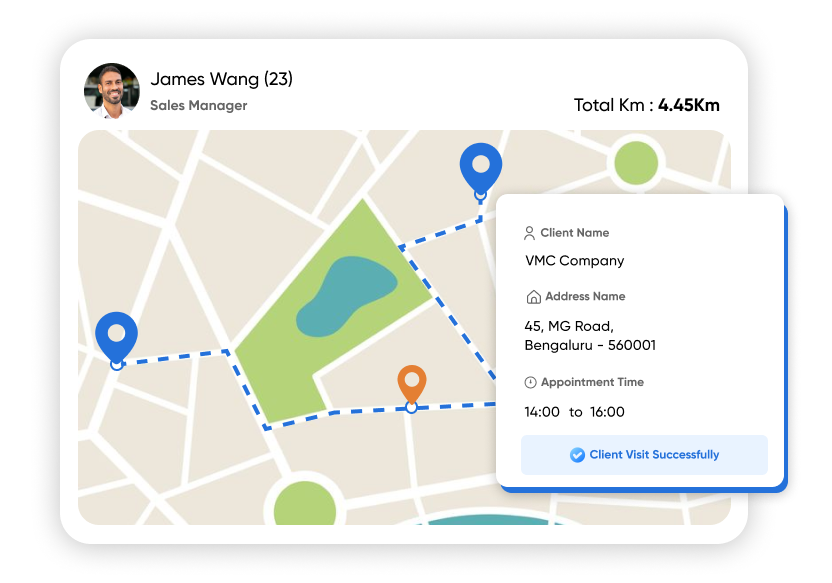Click the Sales Manager role label
The height and width of the screenshot is (583, 832).
(x=198, y=105)
